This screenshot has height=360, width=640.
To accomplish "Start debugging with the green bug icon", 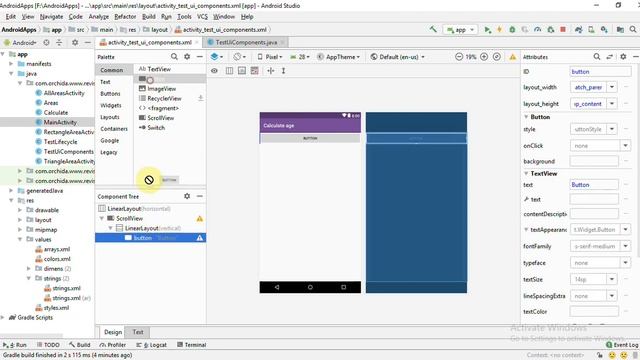I will (x=512, y=29).
